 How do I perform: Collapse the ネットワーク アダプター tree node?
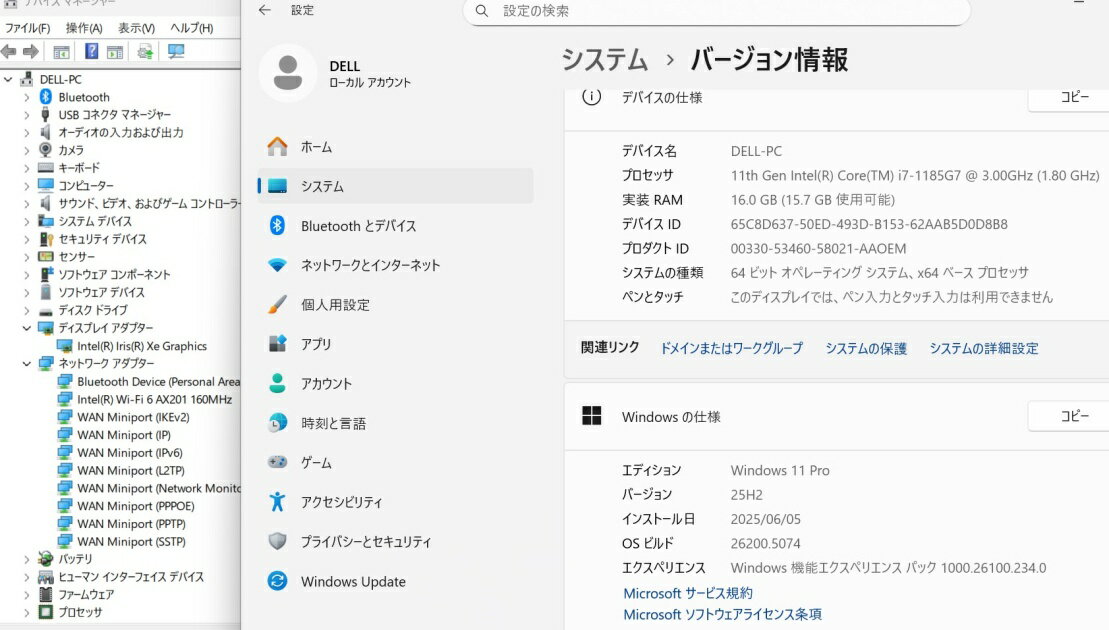(27, 364)
